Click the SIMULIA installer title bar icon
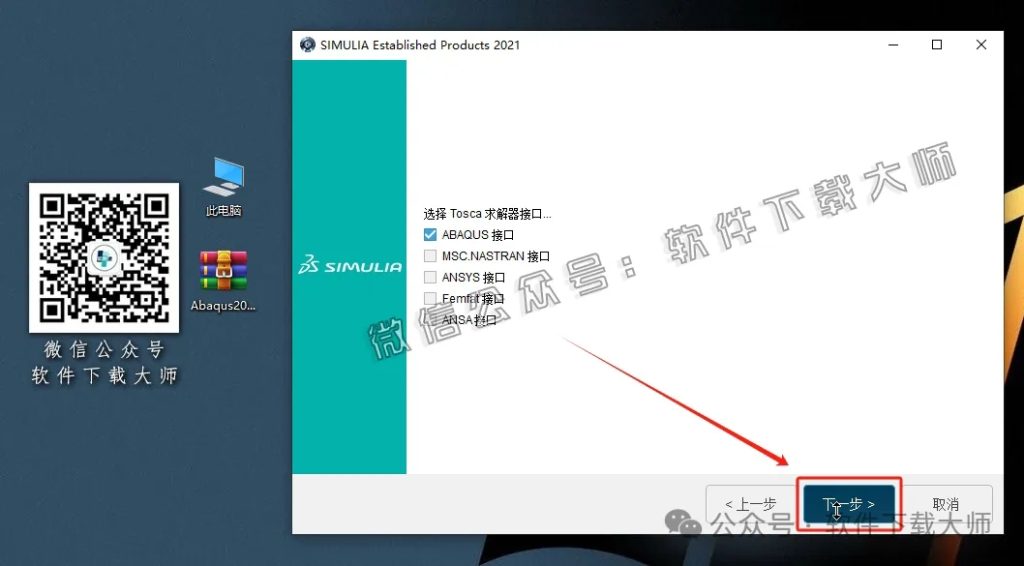Screen dimensions: 1024x566 tap(307, 45)
